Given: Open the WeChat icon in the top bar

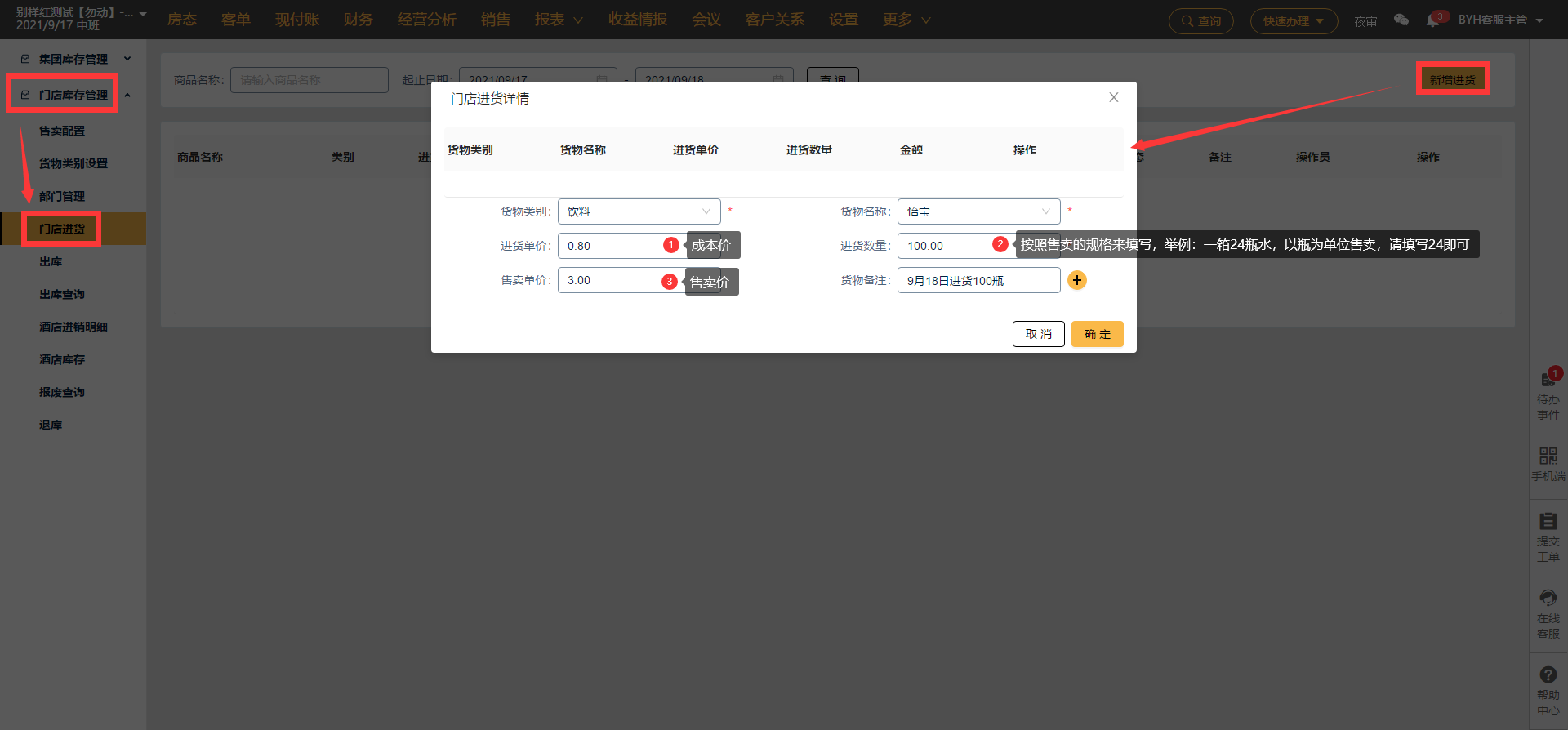Looking at the screenshot, I should coord(1401,20).
